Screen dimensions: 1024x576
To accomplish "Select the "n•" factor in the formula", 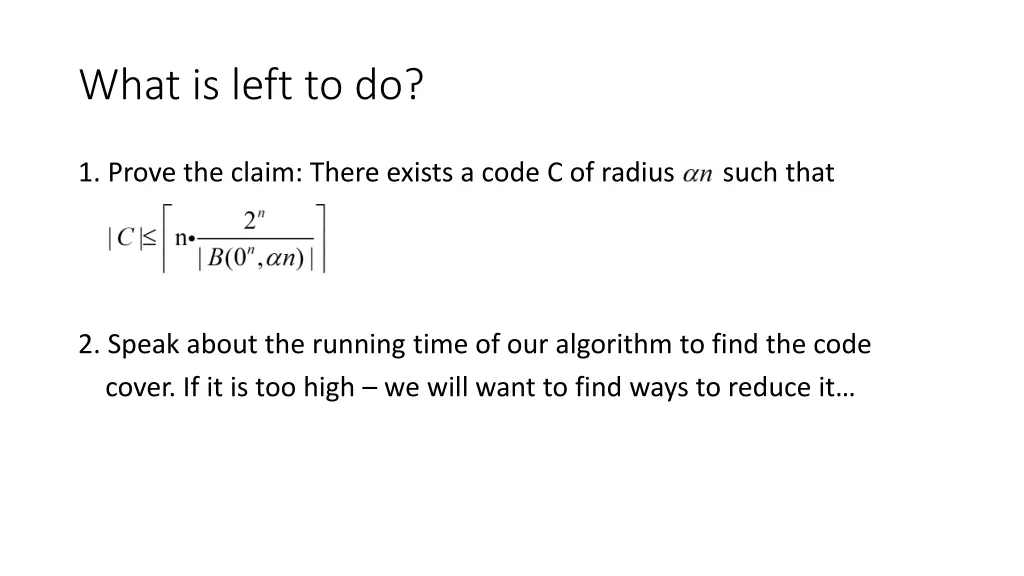I will (185, 238).
